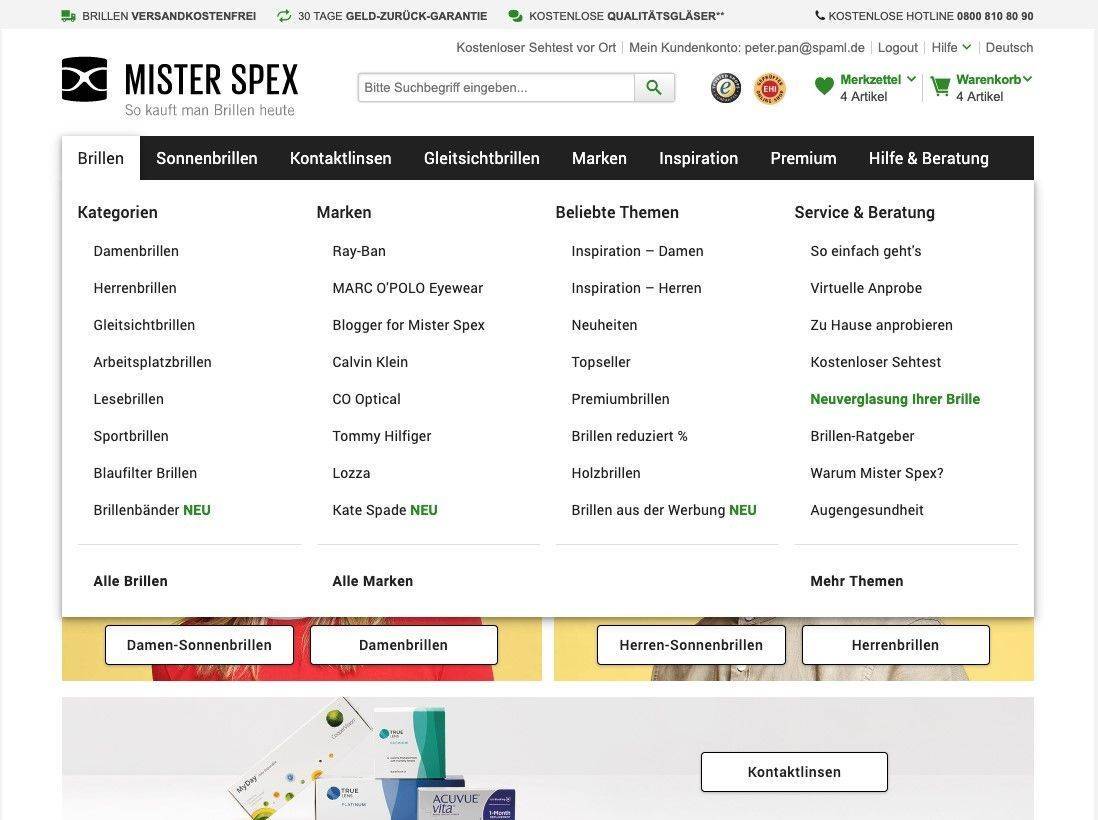Open Brillenbänder NEU category
Screen dimensions: 1098x820
[x=152, y=510]
